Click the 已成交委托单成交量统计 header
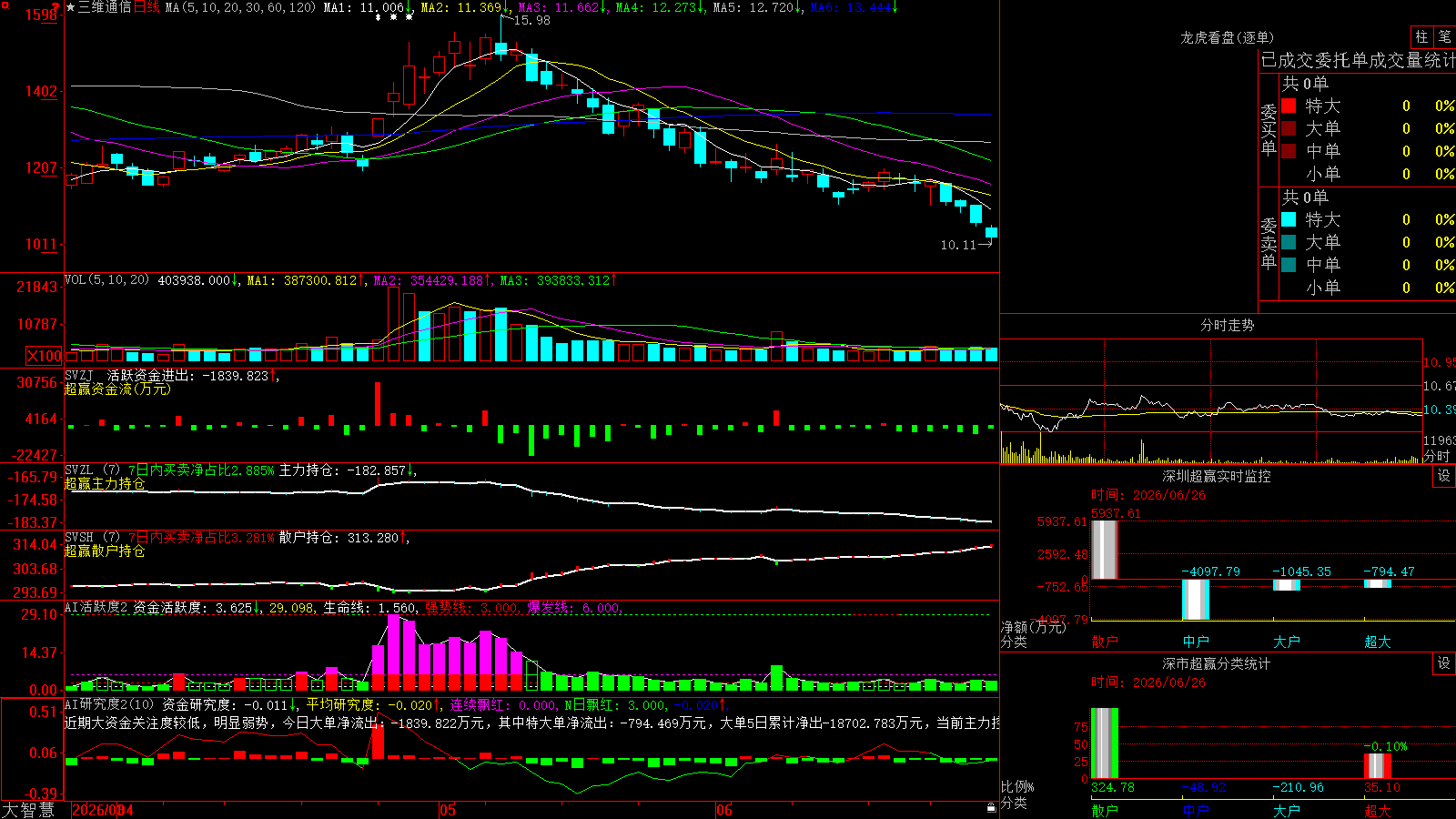Viewport: 1456px width, 819px height. (1358, 60)
